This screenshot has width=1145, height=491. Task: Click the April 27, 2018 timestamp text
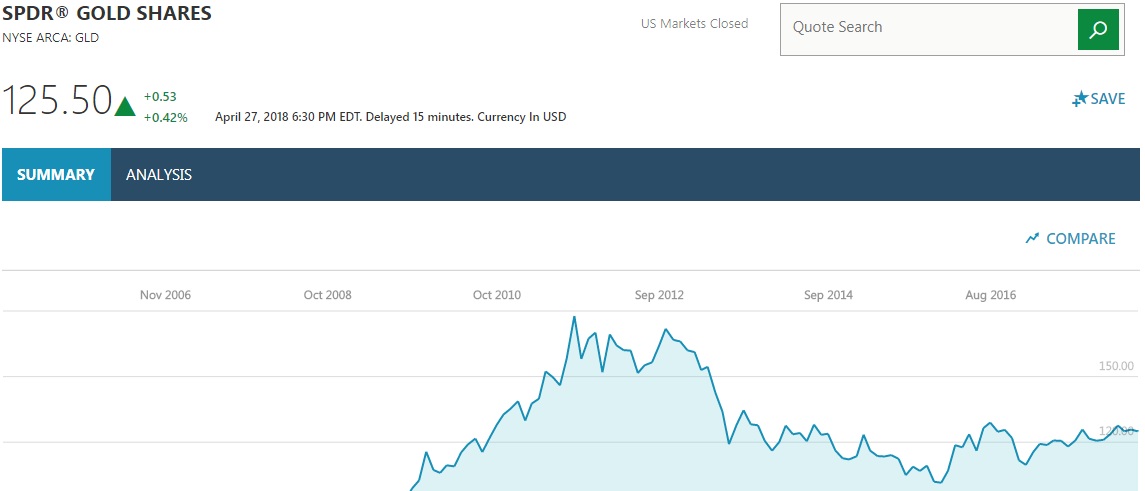(x=391, y=117)
